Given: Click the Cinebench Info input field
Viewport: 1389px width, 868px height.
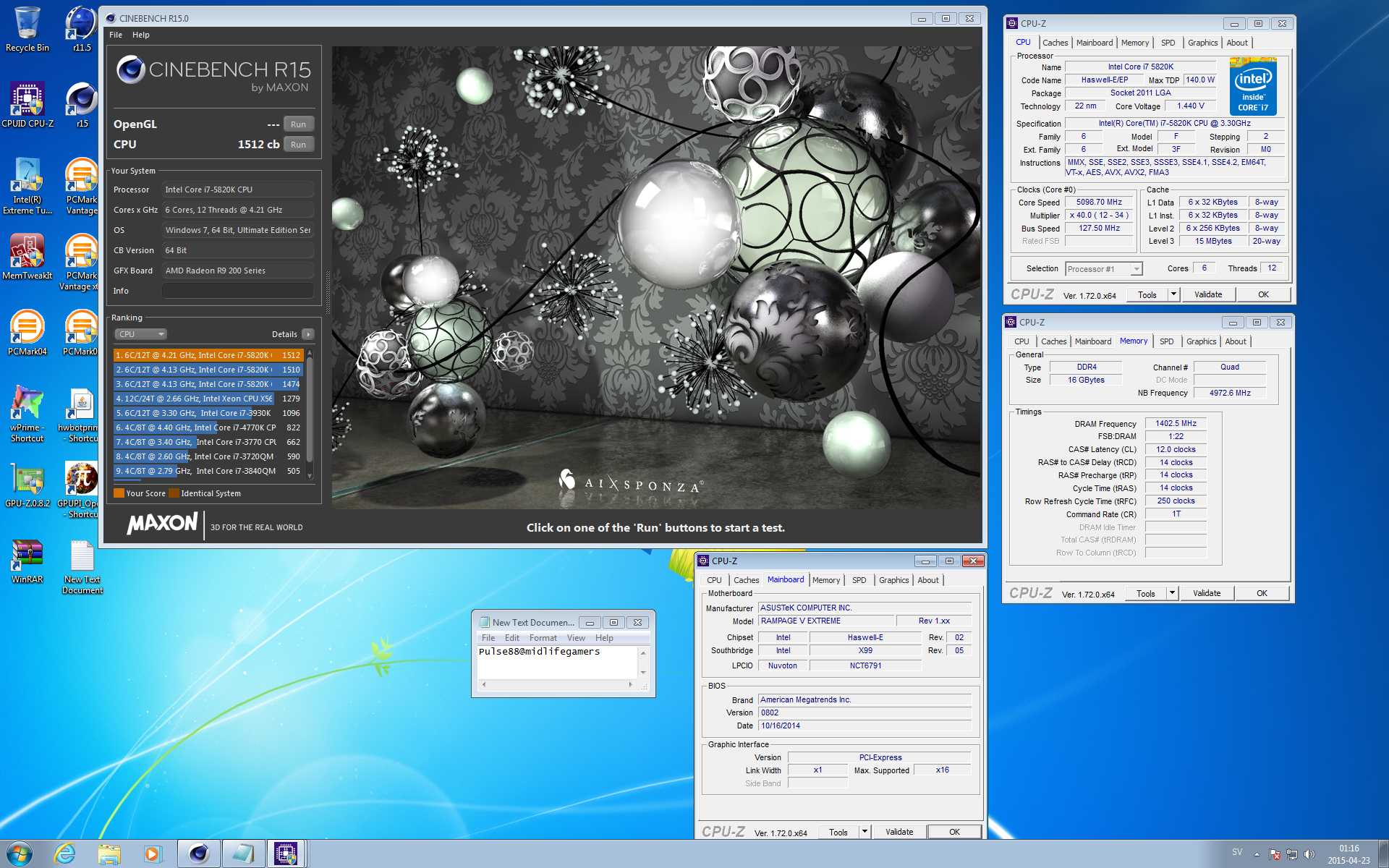Looking at the screenshot, I should (x=238, y=291).
